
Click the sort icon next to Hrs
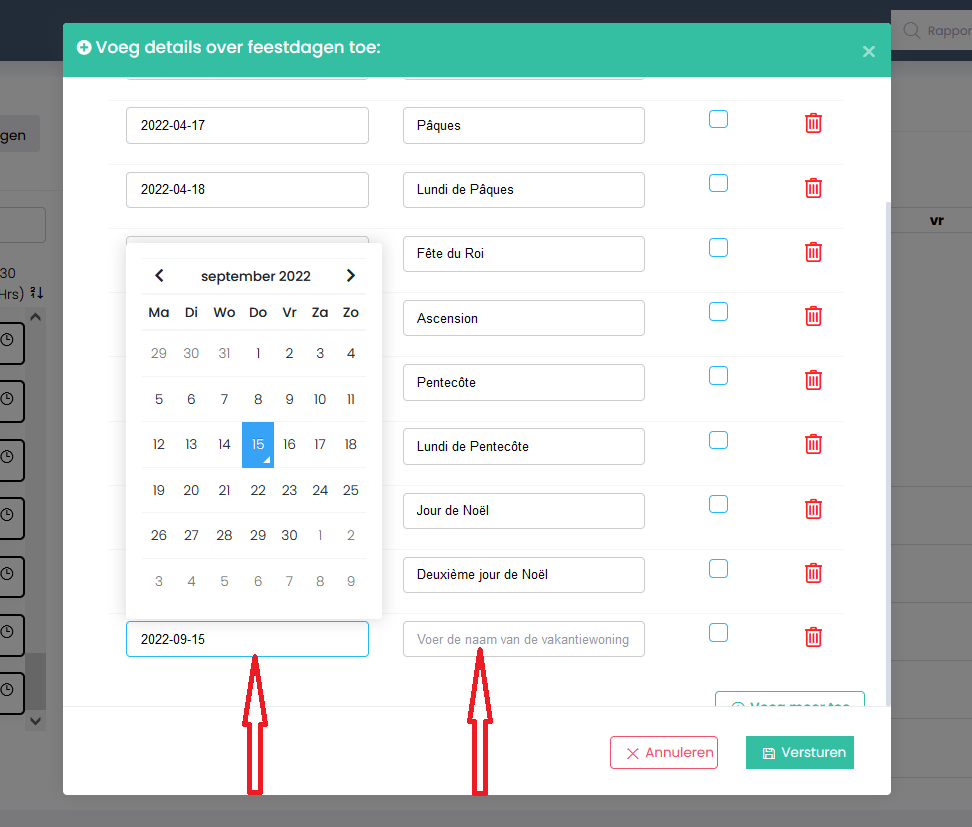pos(37,293)
